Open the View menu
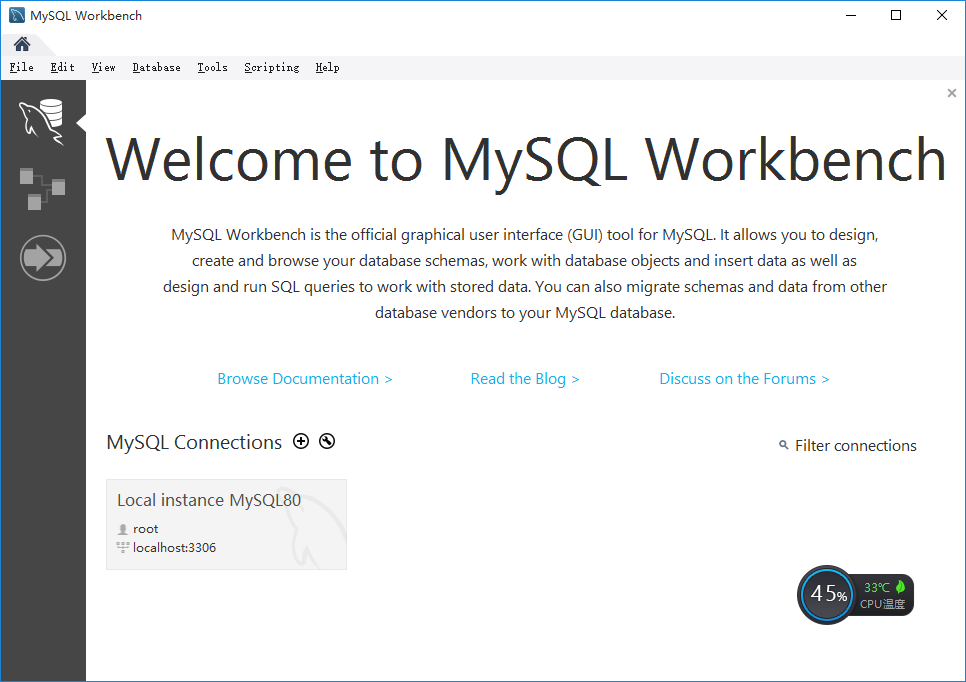This screenshot has height=682, width=966. pos(104,67)
